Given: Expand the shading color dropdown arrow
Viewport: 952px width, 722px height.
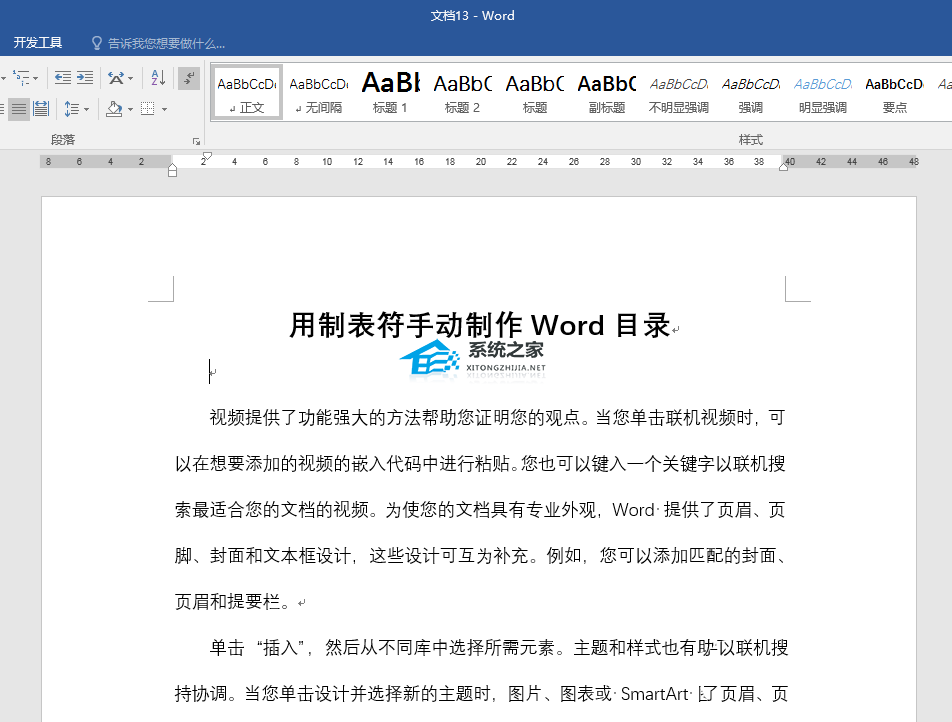Looking at the screenshot, I should 129,109.
